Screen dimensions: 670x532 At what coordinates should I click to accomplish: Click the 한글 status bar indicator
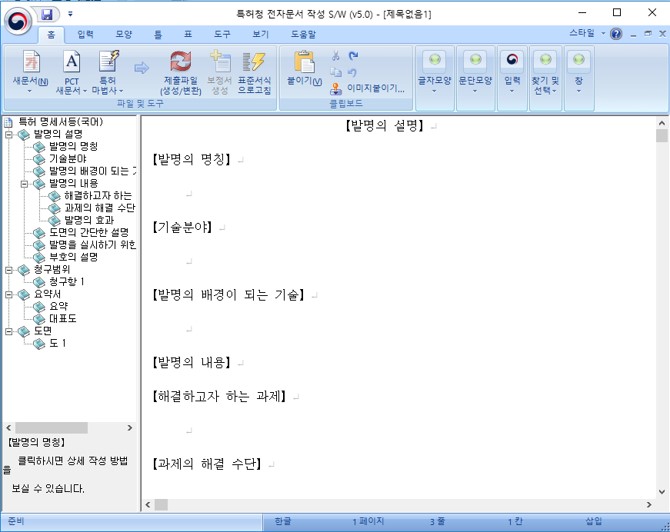pyautogui.click(x=283, y=521)
